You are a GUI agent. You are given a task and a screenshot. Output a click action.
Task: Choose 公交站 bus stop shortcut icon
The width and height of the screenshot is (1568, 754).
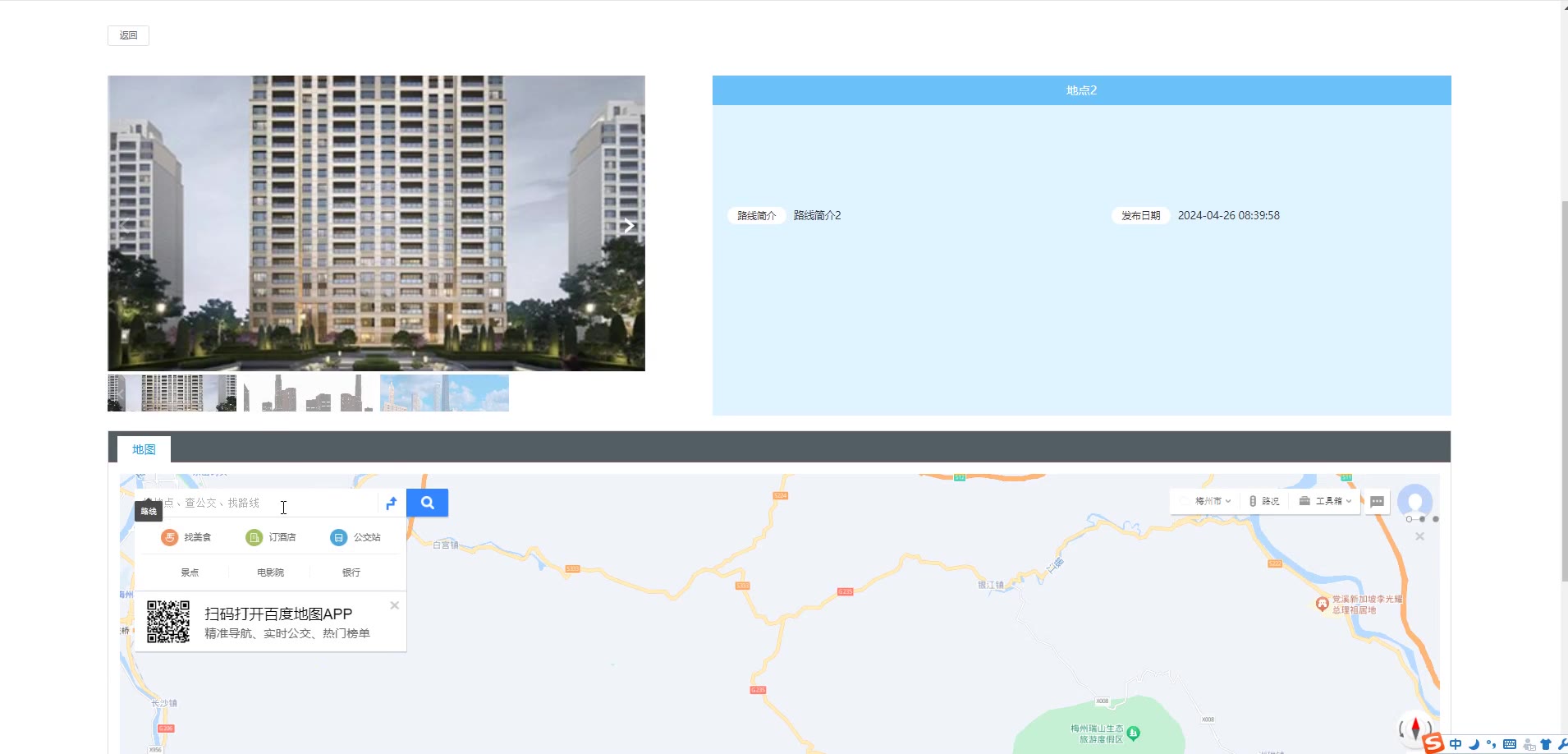coord(338,537)
